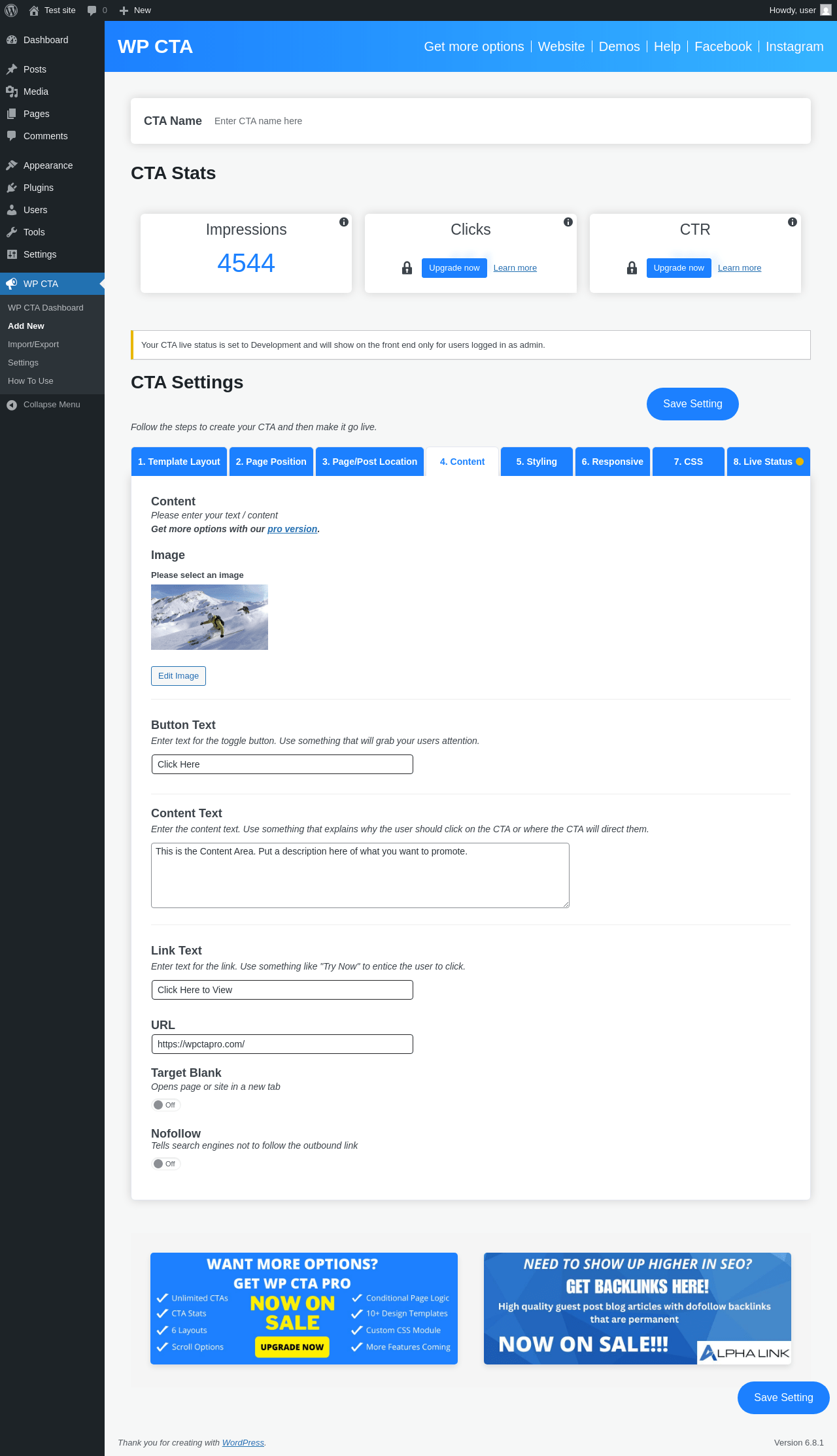837x1456 pixels.
Task: Click the Impressions info icon
Action: point(344,222)
